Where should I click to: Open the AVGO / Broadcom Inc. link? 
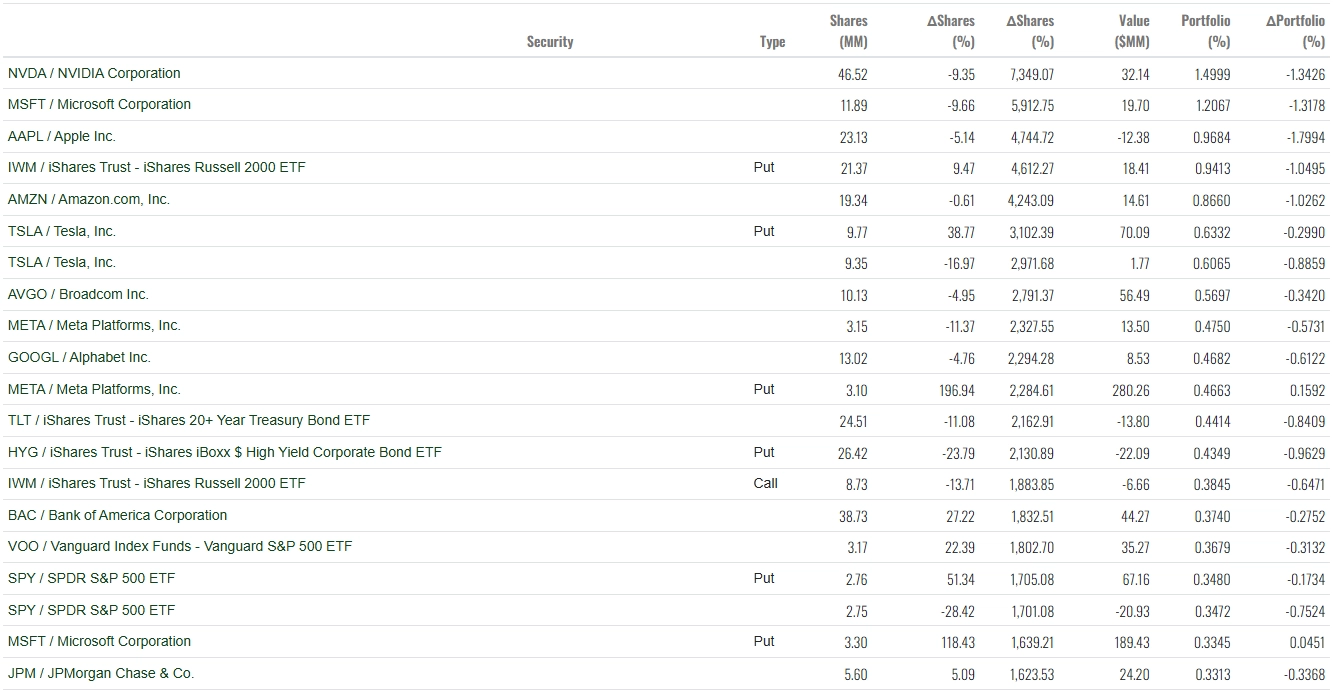click(78, 294)
